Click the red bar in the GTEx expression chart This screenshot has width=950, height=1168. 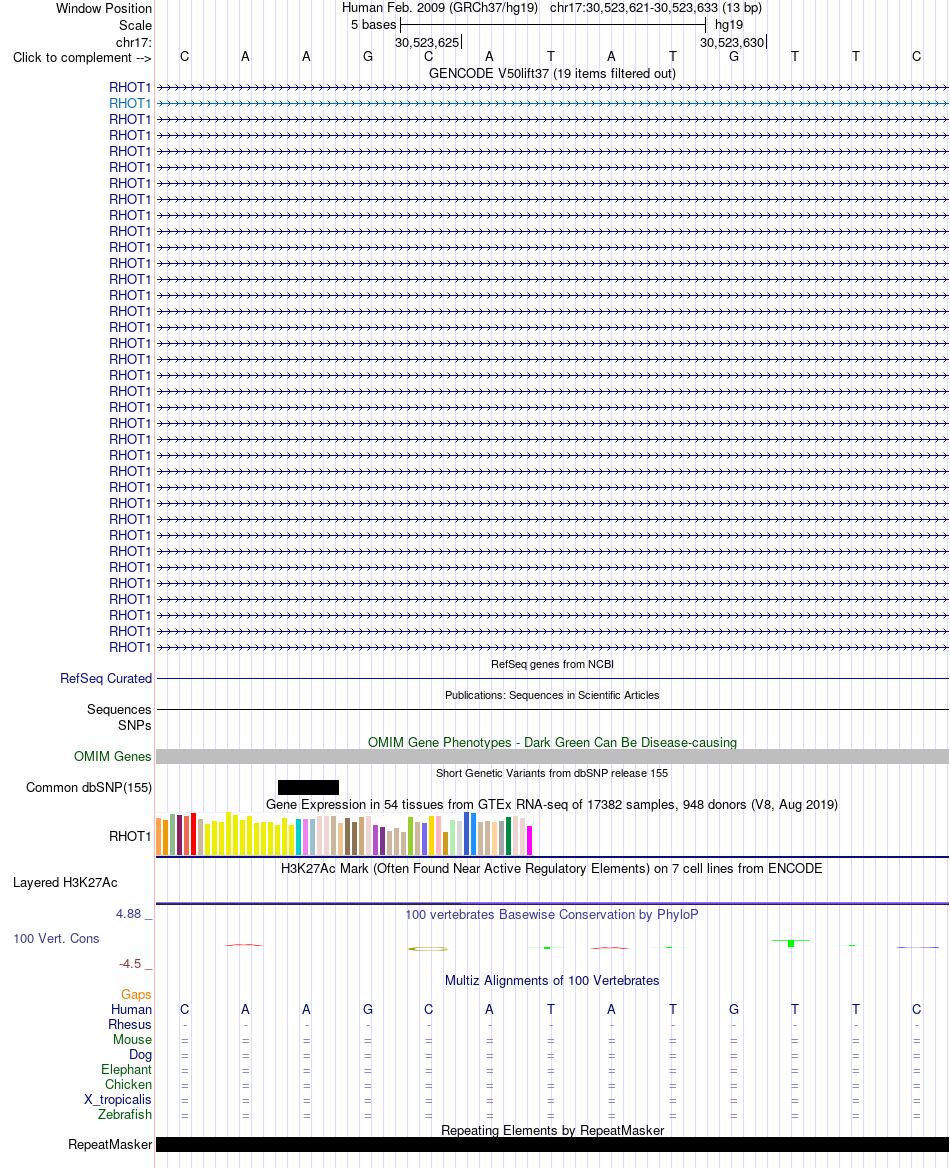pos(194,834)
